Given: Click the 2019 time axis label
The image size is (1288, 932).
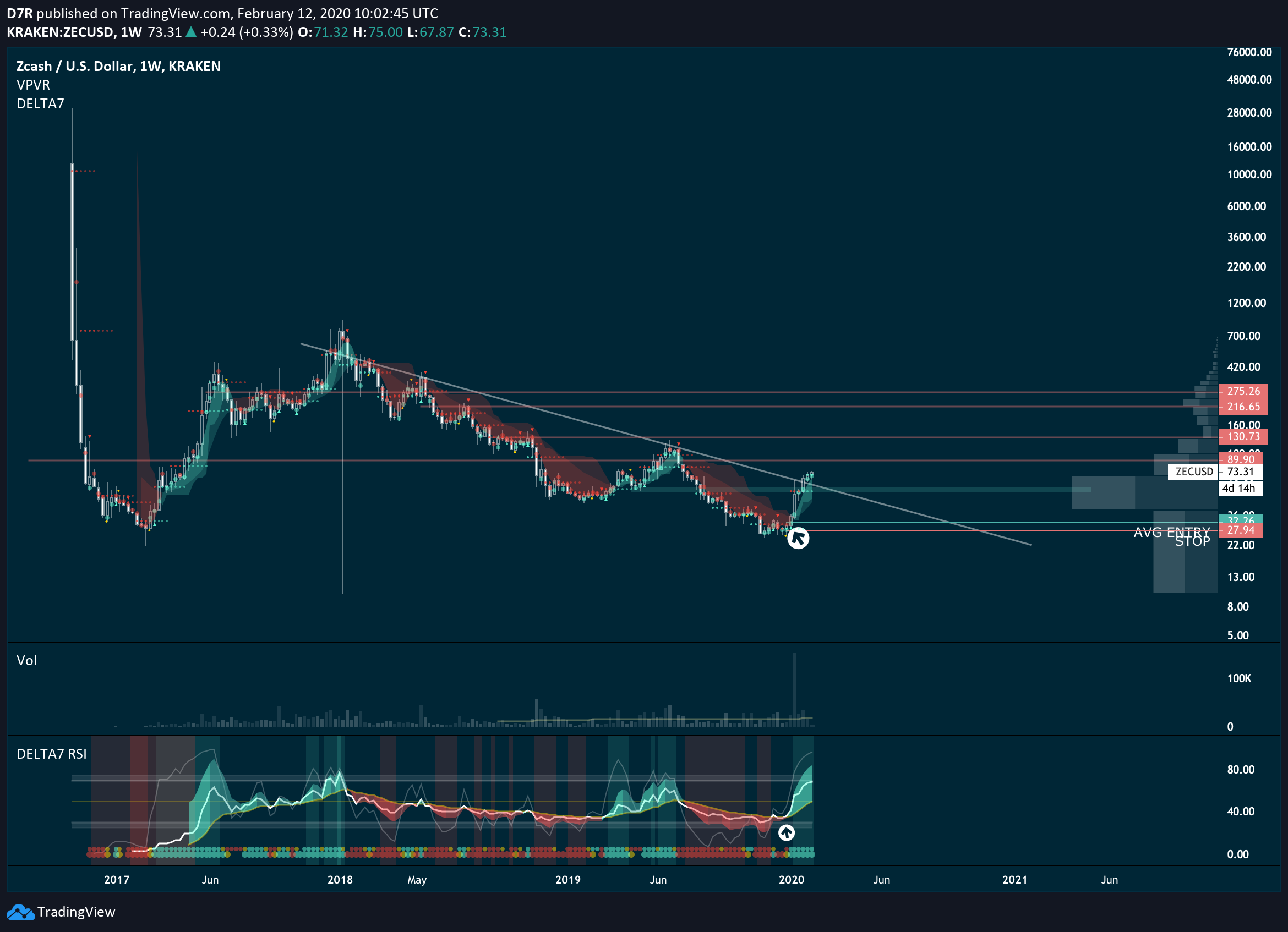Looking at the screenshot, I should [568, 880].
